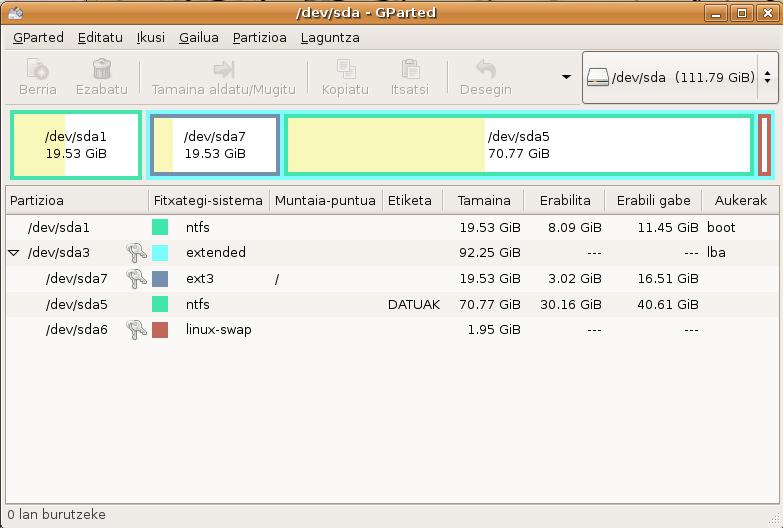The height and width of the screenshot is (528, 783).
Task: Collapse the /dev/sda3 extended partition tree
Action: click(x=14, y=253)
